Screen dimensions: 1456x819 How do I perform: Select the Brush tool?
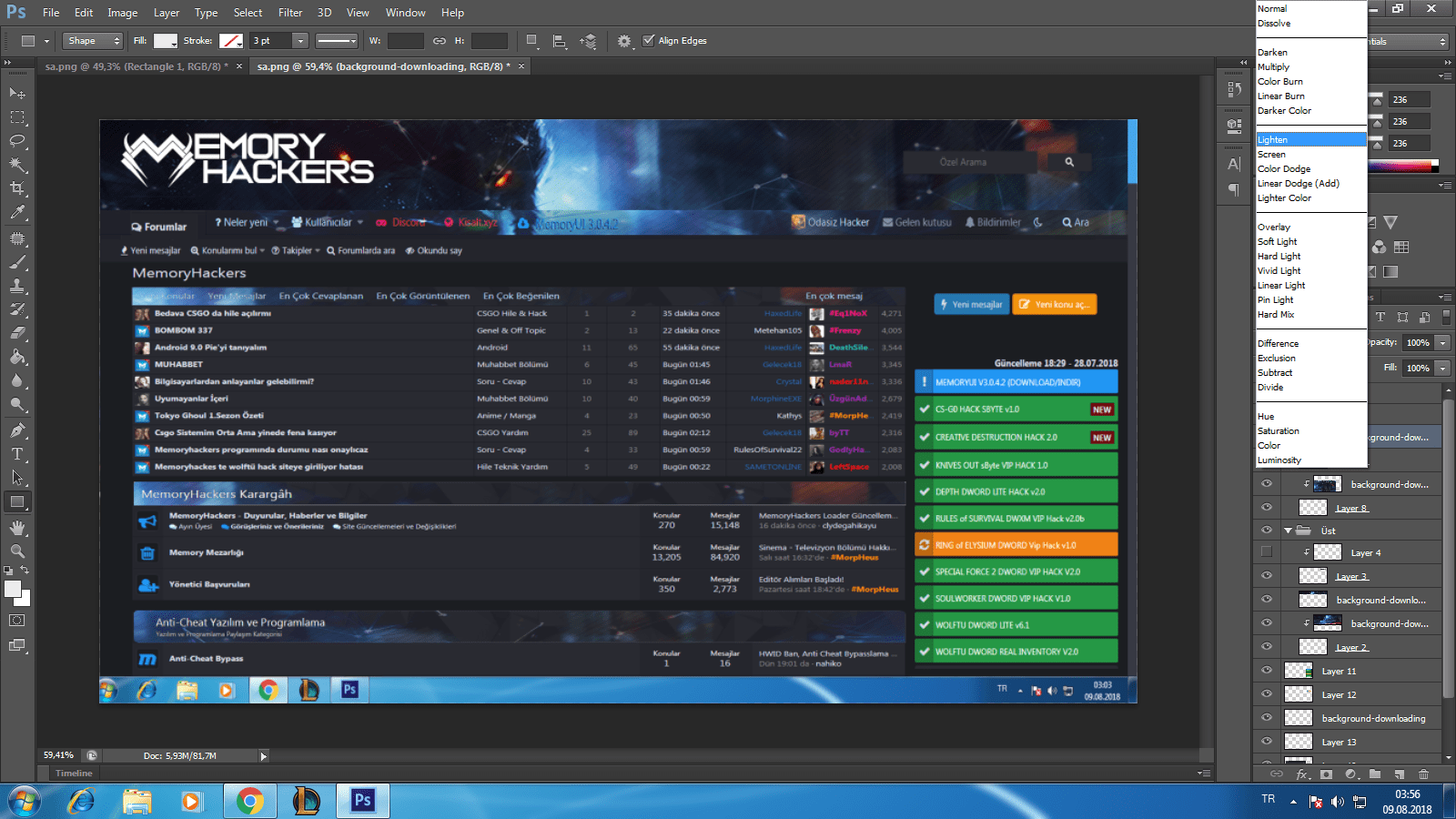17,262
